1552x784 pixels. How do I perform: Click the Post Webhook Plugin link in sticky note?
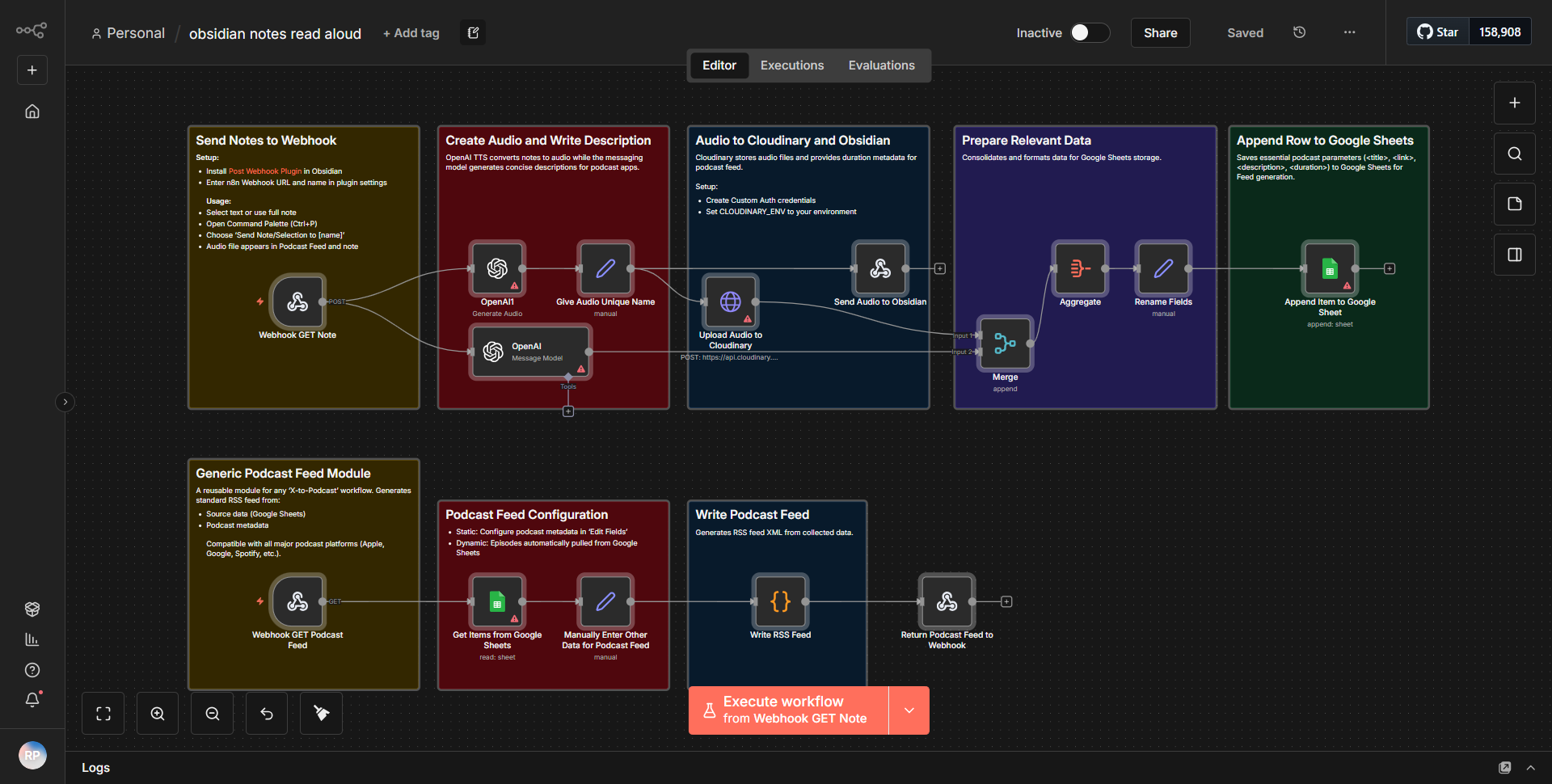(x=265, y=171)
